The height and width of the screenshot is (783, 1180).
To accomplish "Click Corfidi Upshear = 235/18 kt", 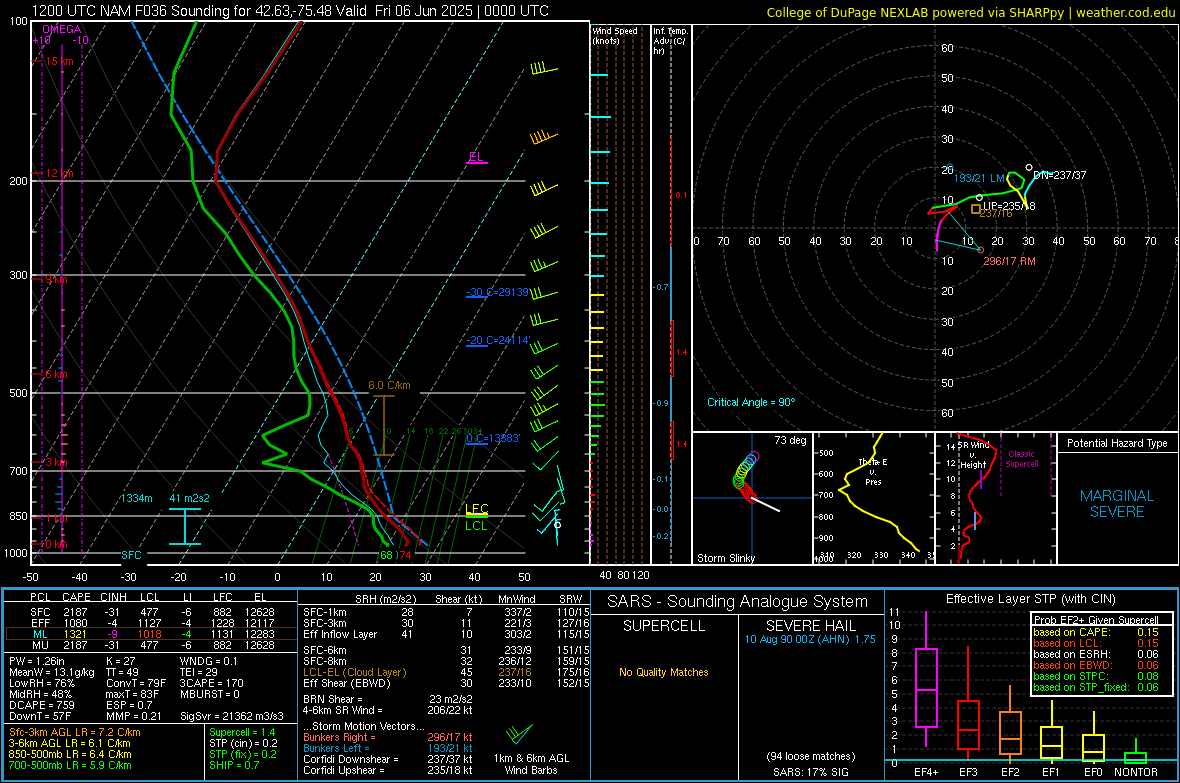I will [388, 770].
